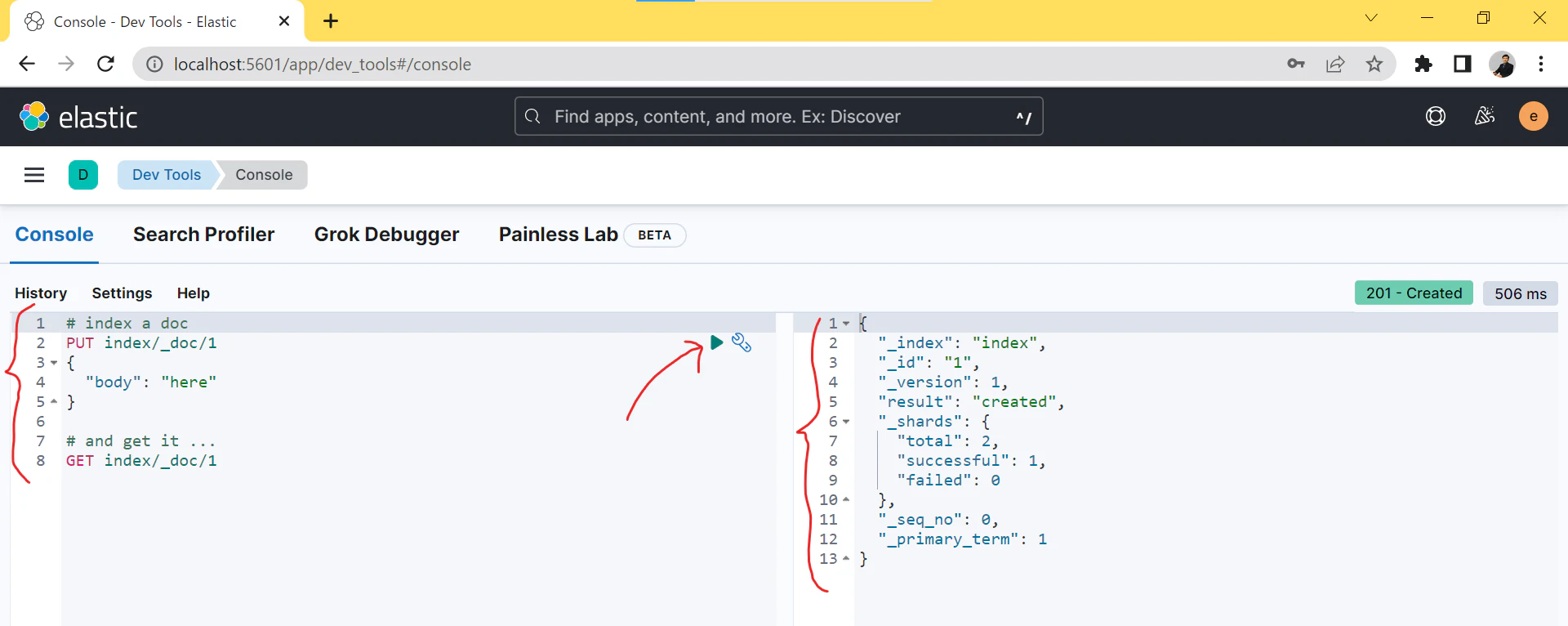Share this page icon
The image size is (1568, 626).
pyautogui.click(x=1335, y=64)
